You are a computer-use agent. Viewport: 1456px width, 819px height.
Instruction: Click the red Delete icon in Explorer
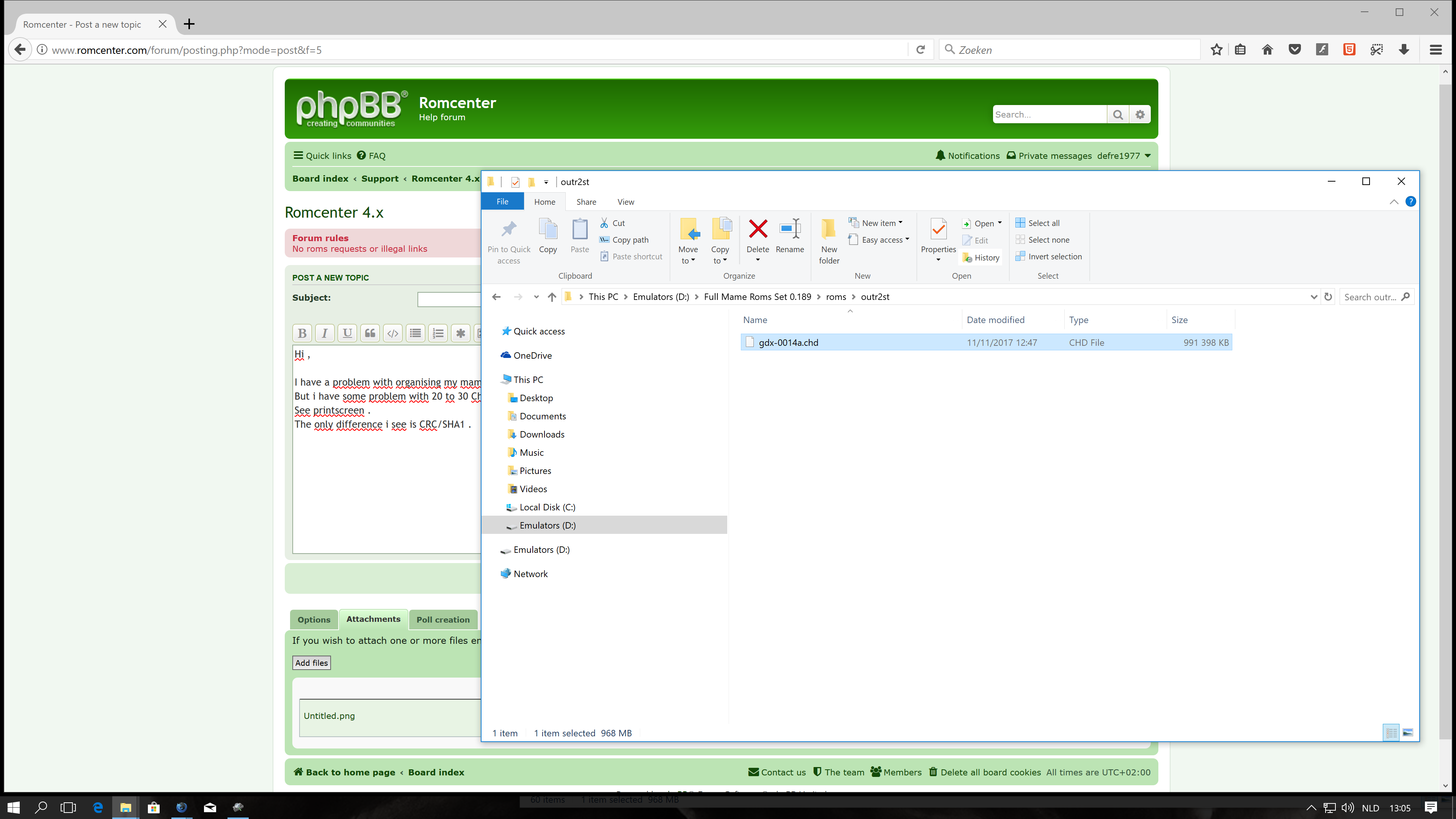coord(758,229)
